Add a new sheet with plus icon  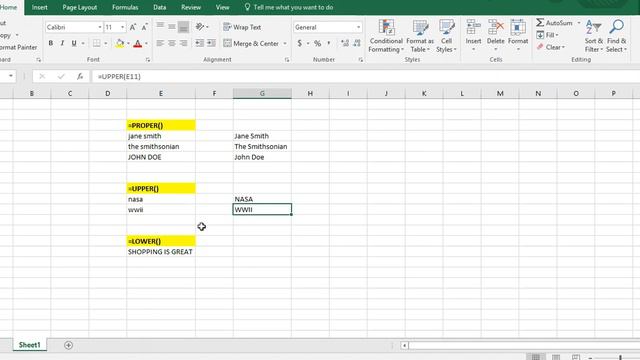pyautogui.click(x=68, y=345)
